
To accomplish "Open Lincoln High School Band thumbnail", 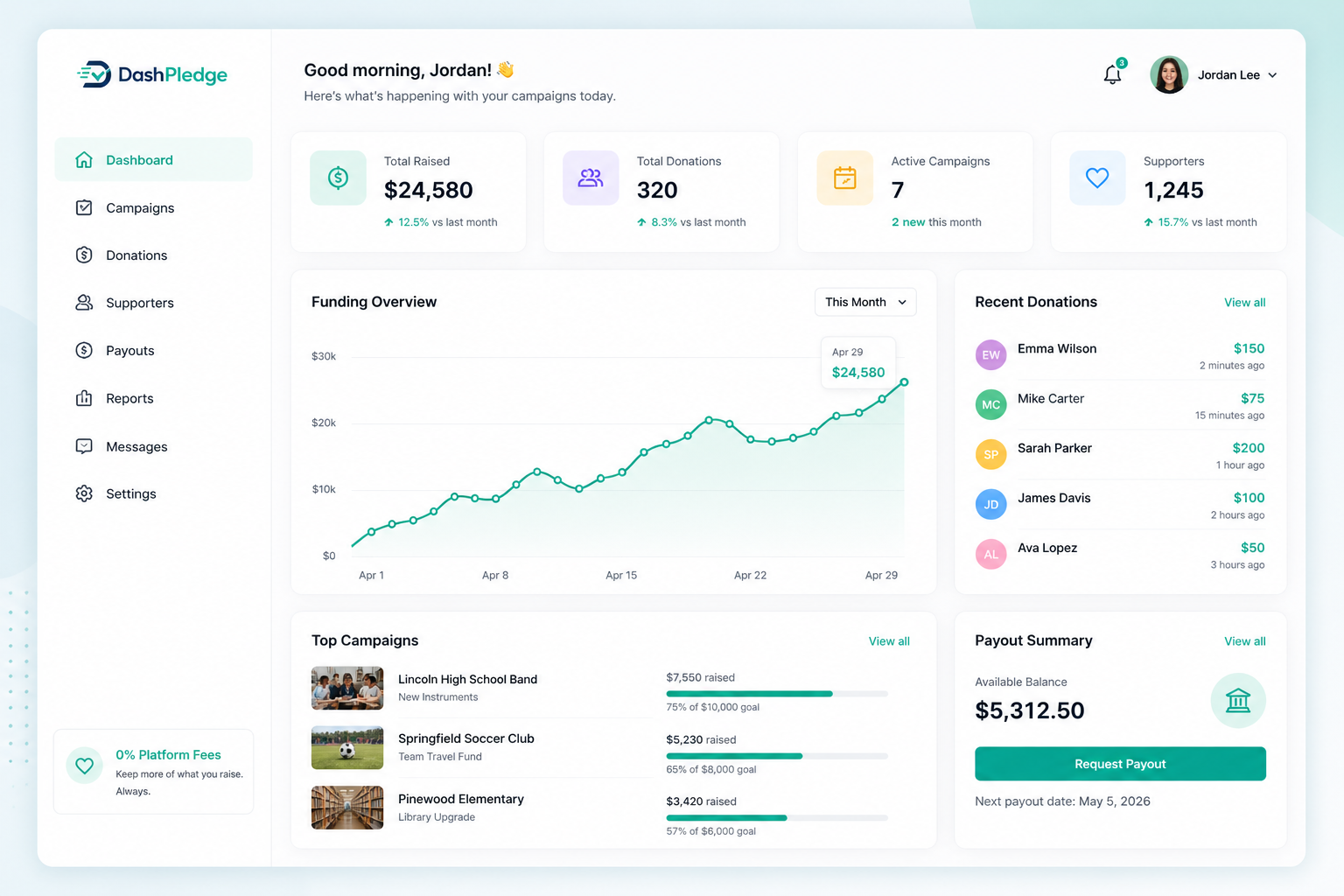I will point(347,688).
